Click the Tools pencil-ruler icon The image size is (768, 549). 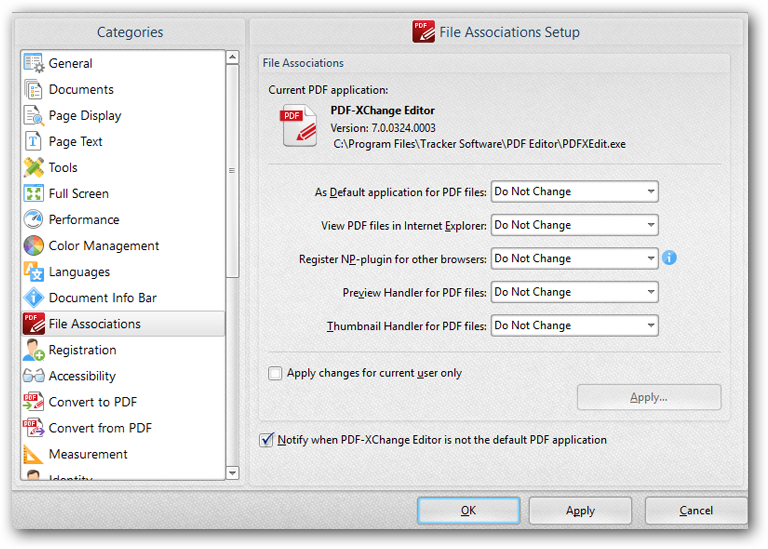[x=34, y=167]
